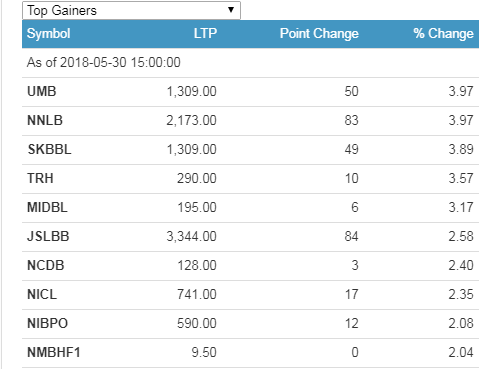Image resolution: width=496 pixels, height=369 pixels.
Task: Click the LTP column header
Action: (205, 33)
